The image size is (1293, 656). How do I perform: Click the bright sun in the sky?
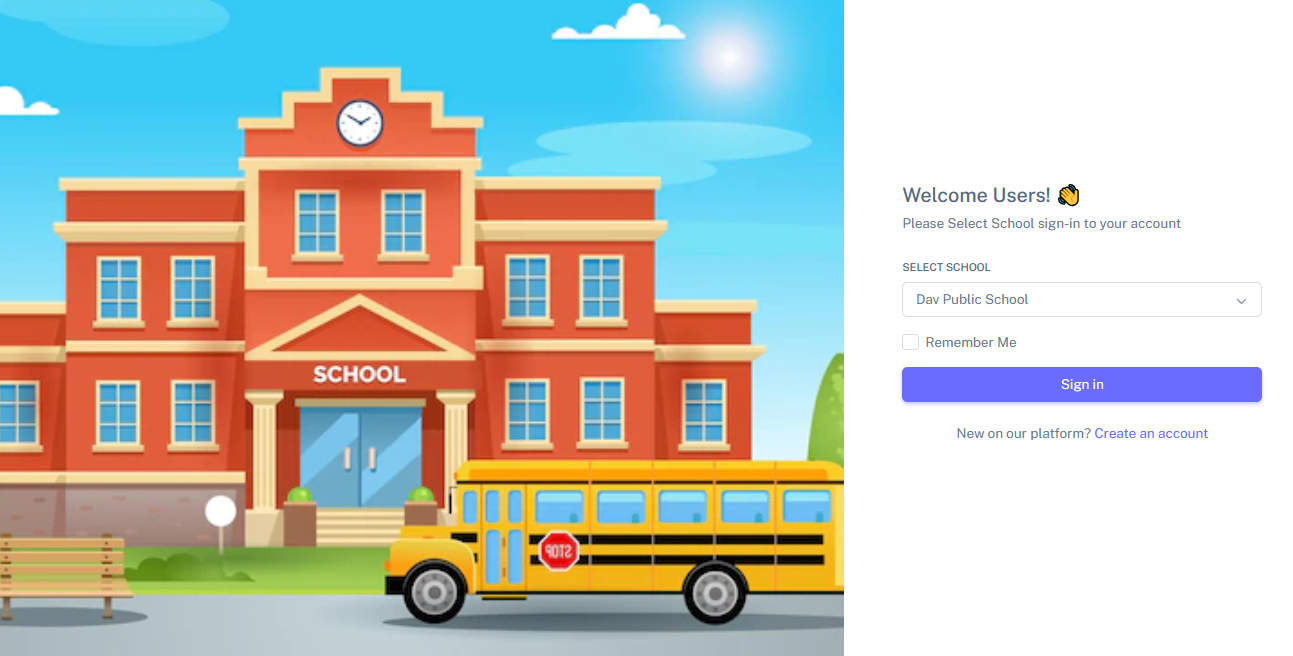729,57
